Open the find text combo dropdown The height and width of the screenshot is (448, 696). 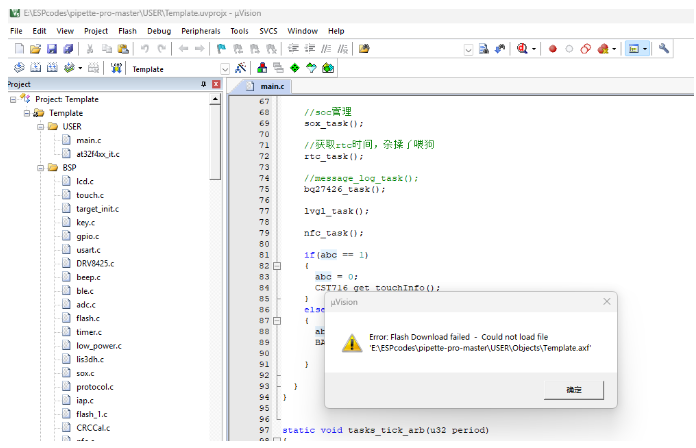click(x=468, y=50)
